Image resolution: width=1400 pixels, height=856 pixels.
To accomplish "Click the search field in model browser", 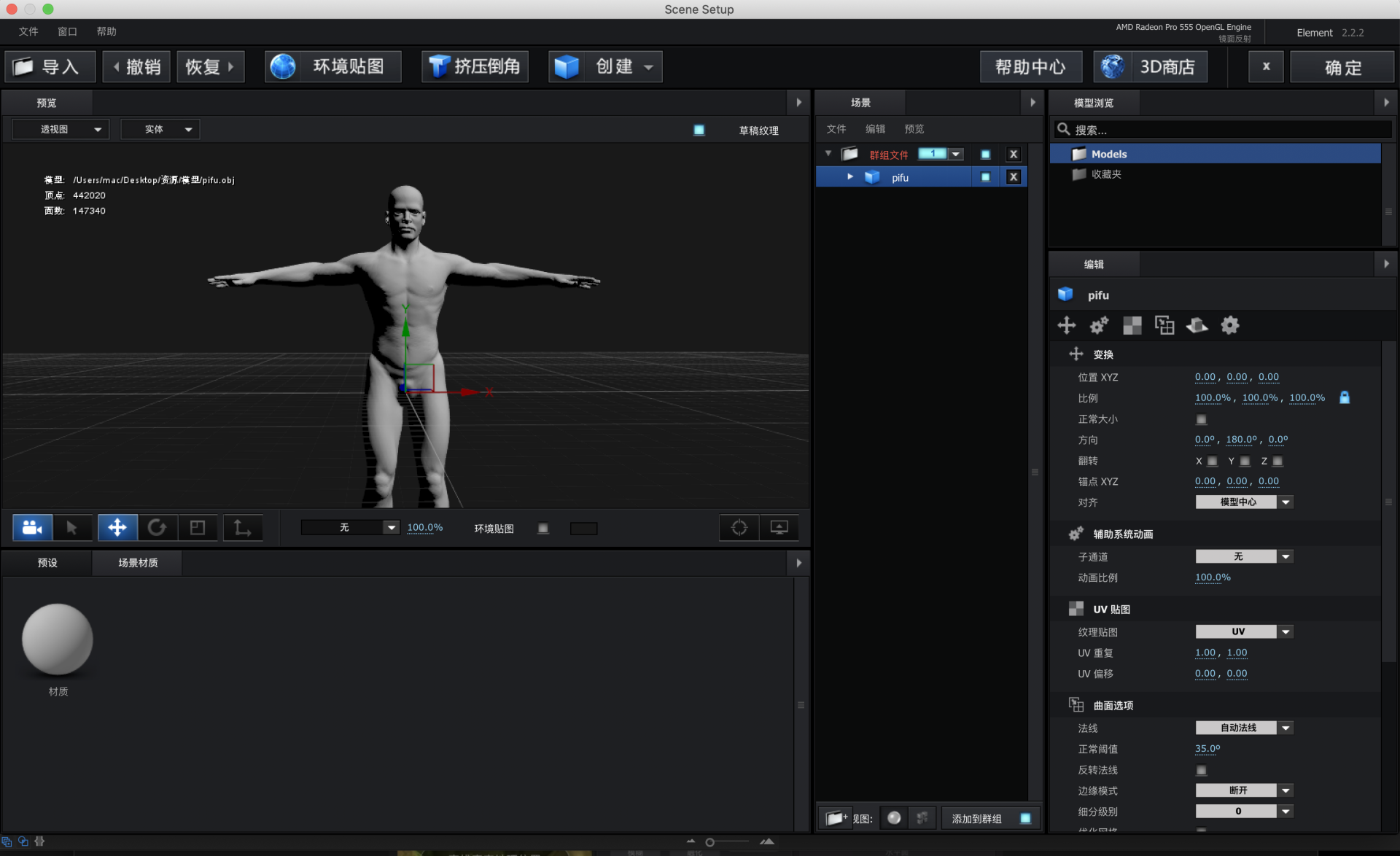I will click(1223, 130).
